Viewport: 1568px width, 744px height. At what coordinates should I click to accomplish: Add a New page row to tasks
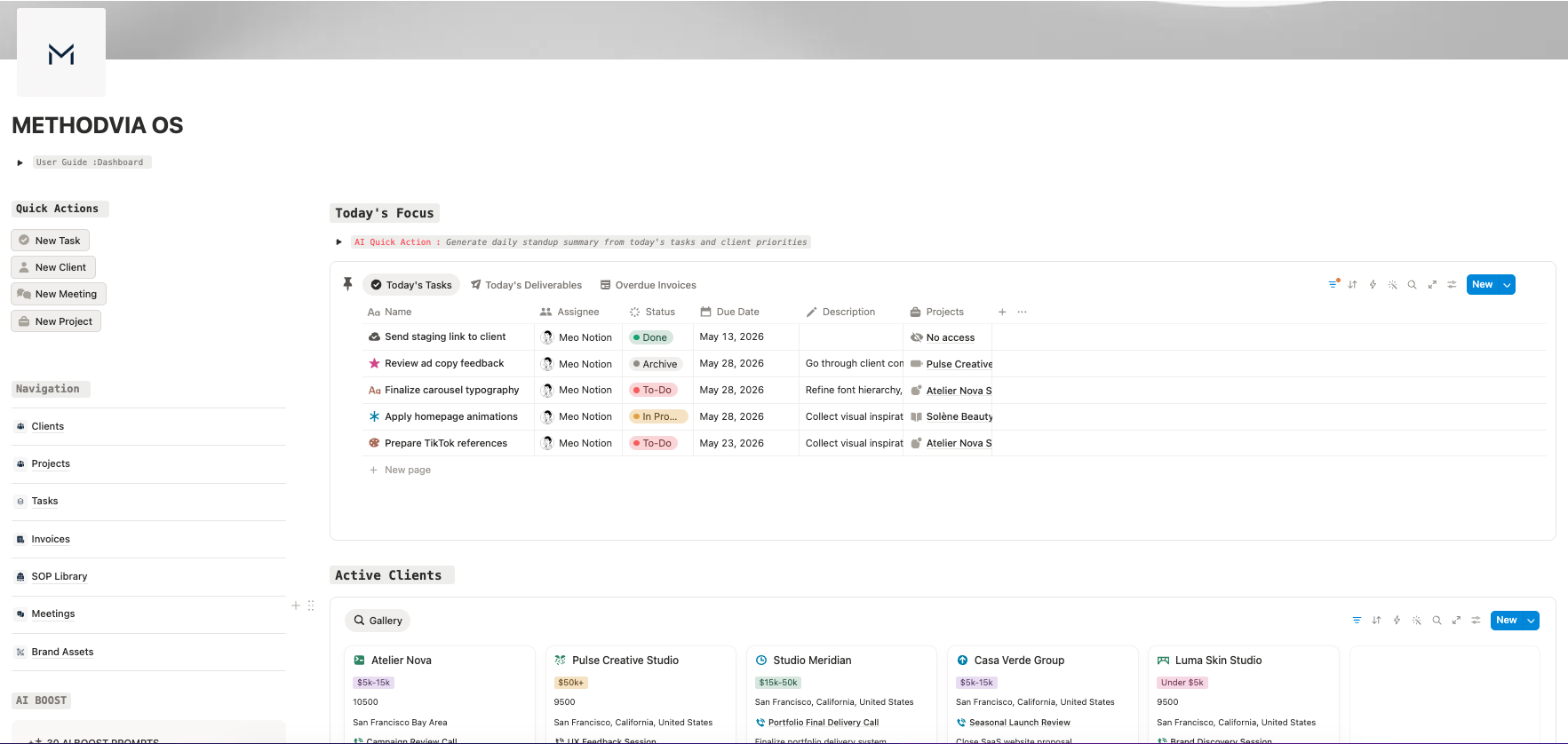point(400,470)
